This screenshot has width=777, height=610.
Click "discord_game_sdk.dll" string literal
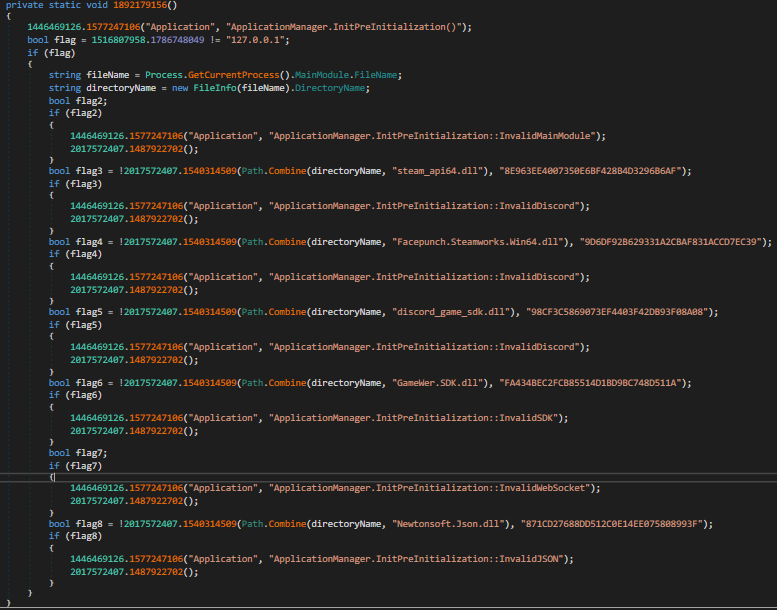451,312
